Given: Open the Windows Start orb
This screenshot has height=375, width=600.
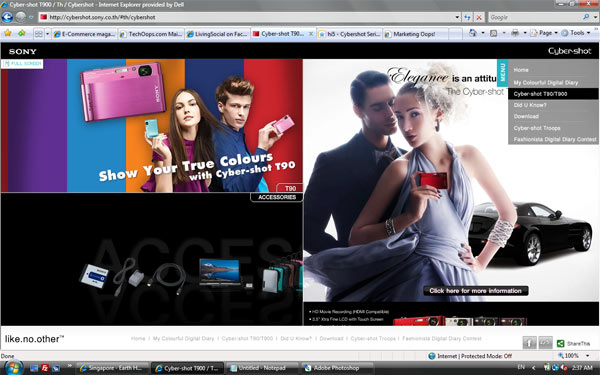Looking at the screenshot, I should pyautogui.click(x=13, y=368).
